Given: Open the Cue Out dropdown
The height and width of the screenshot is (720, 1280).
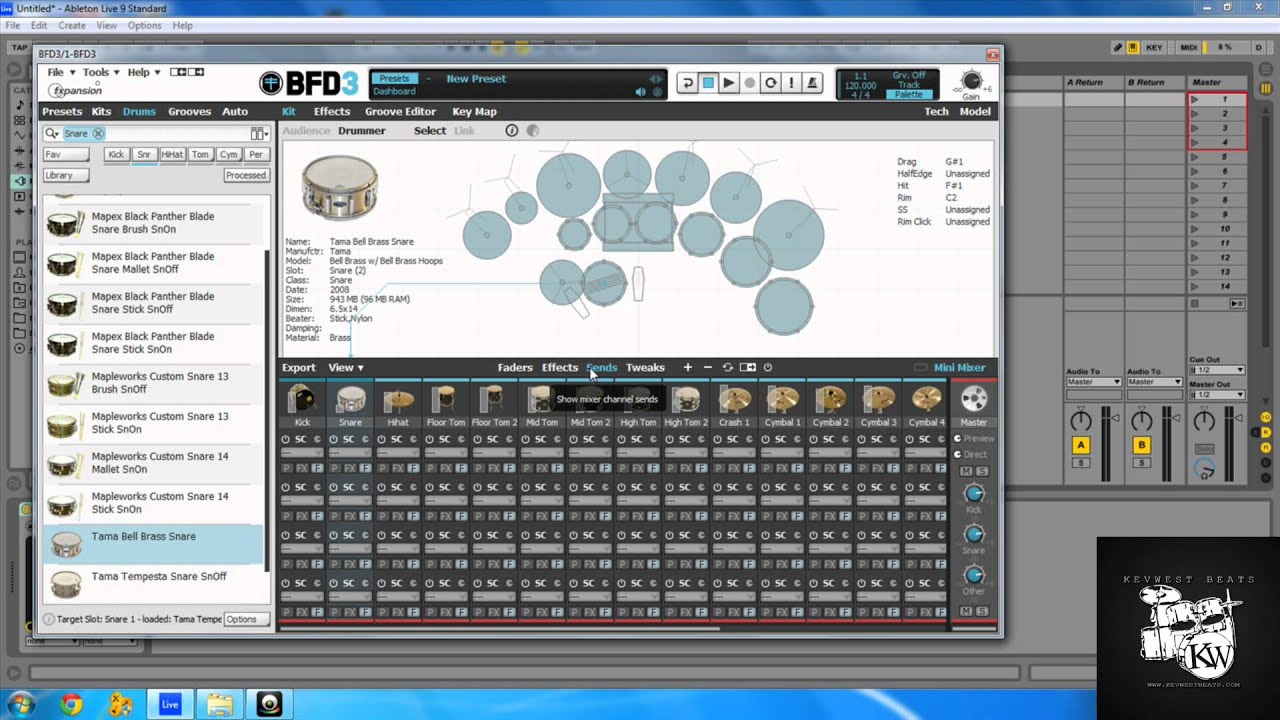Looking at the screenshot, I should pos(1216,370).
